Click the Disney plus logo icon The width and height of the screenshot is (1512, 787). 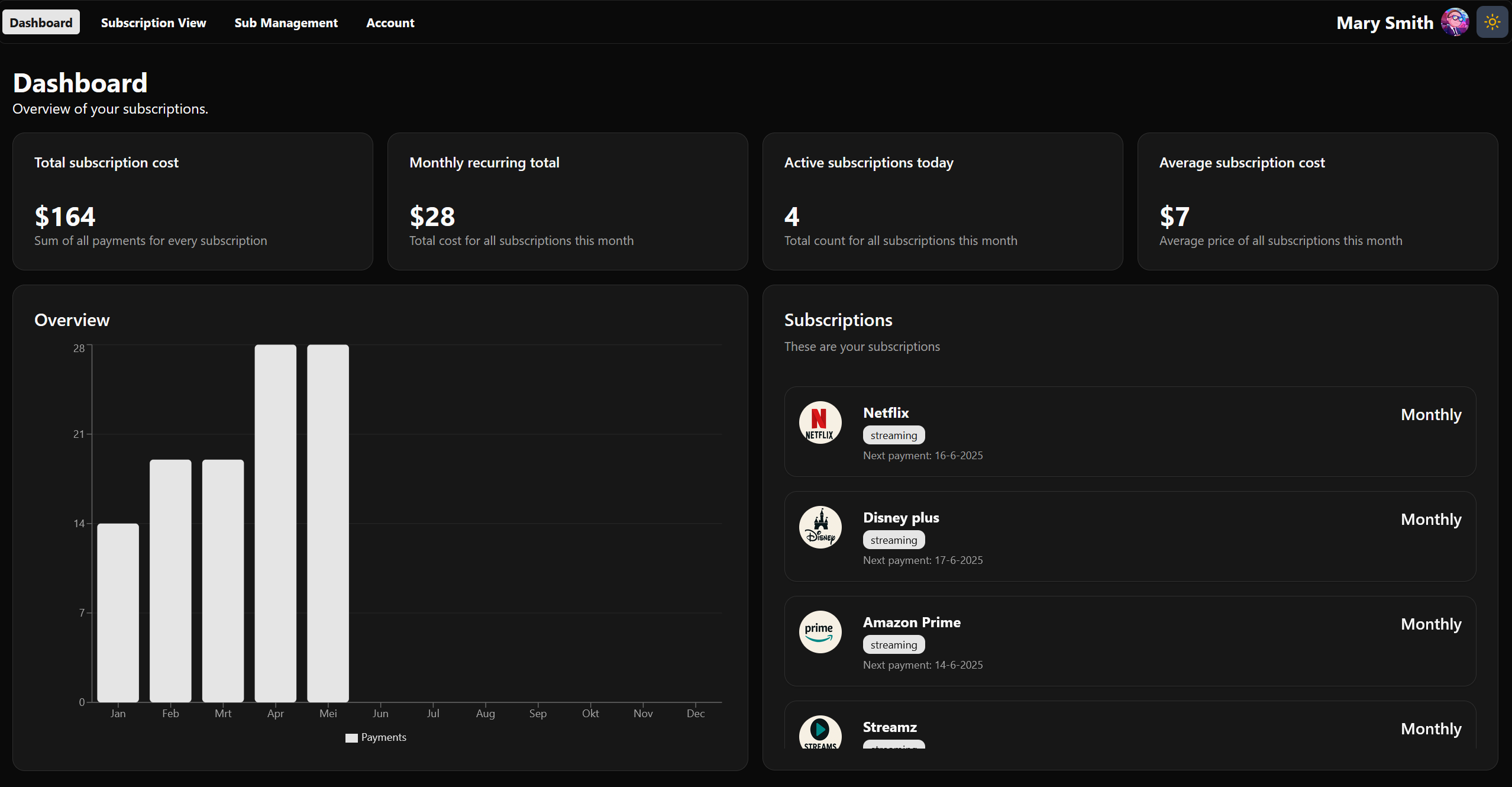pyautogui.click(x=819, y=527)
